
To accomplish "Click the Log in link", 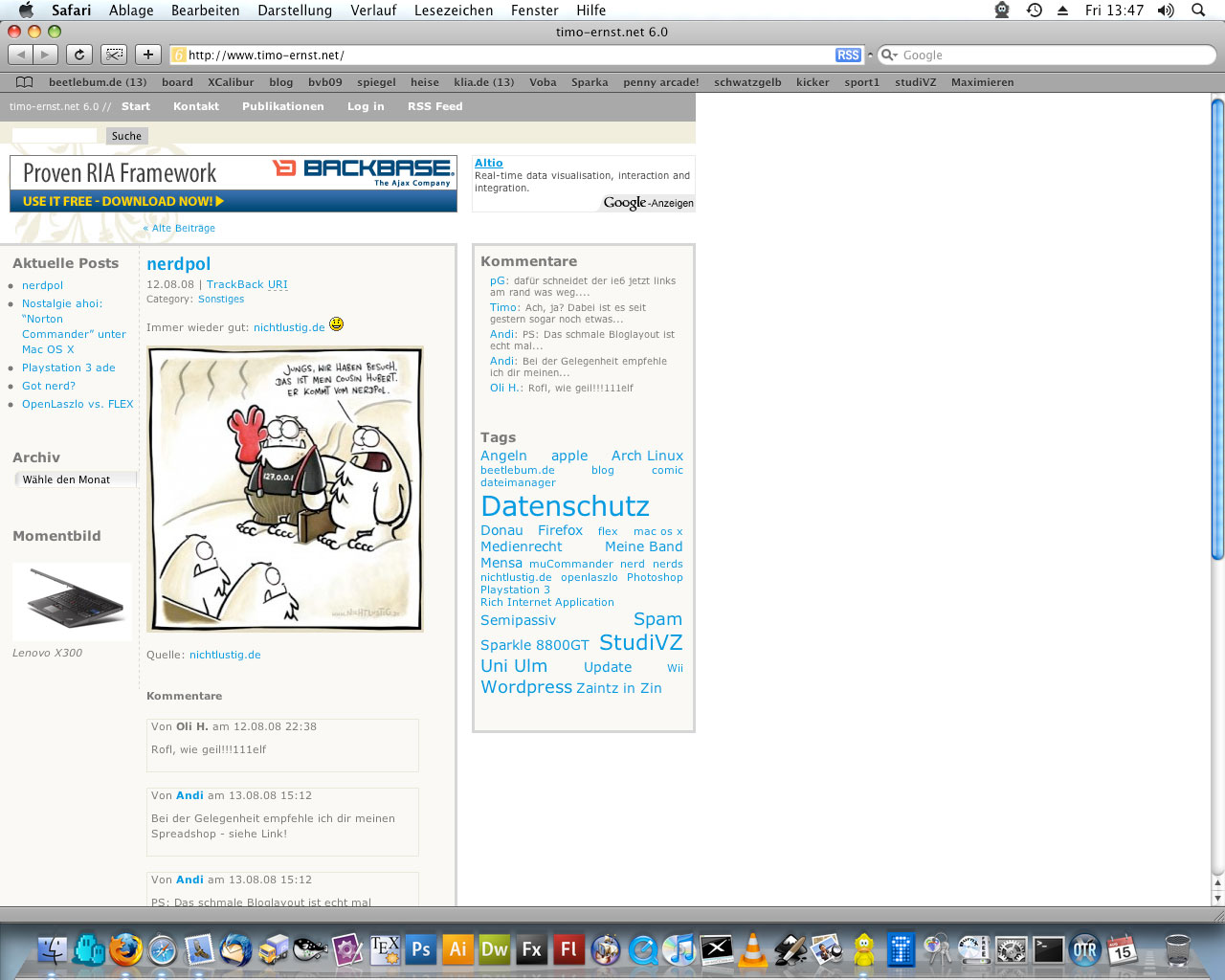I will [x=366, y=106].
